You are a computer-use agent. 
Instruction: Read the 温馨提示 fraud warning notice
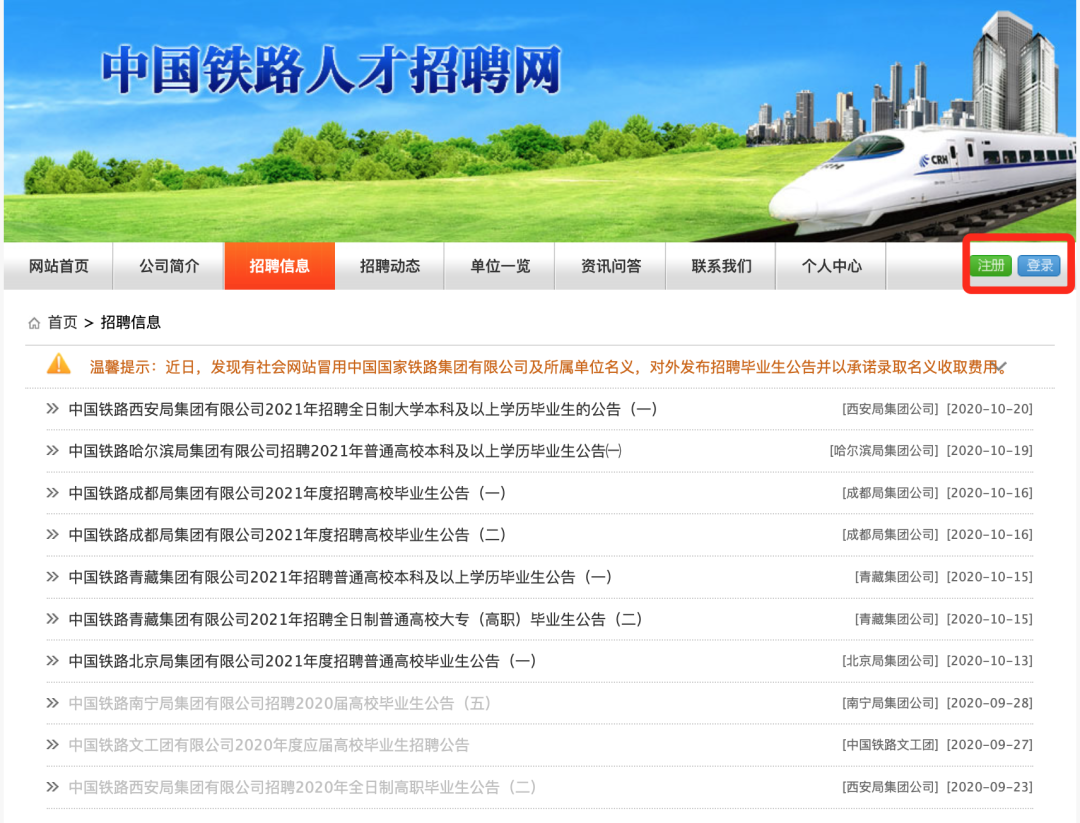(548, 367)
